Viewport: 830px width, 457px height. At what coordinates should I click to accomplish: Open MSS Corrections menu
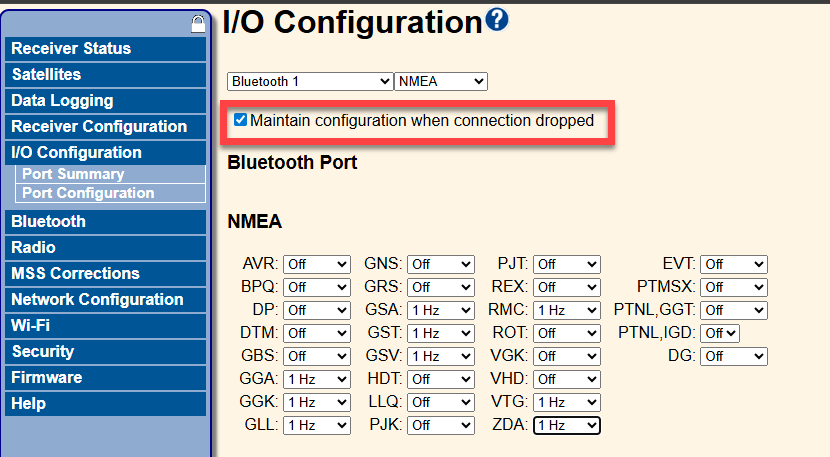(x=75, y=273)
